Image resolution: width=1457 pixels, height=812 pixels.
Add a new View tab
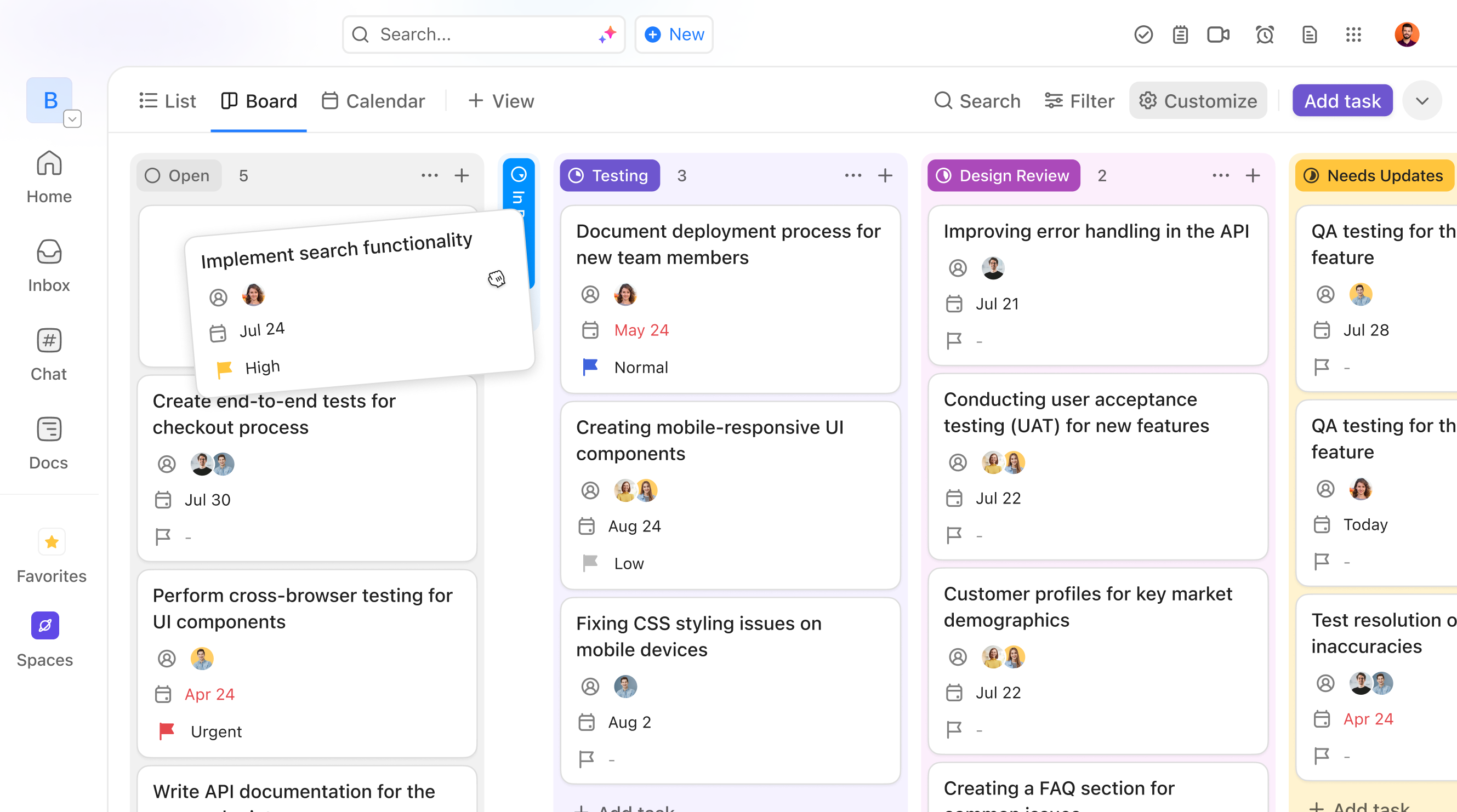point(501,101)
